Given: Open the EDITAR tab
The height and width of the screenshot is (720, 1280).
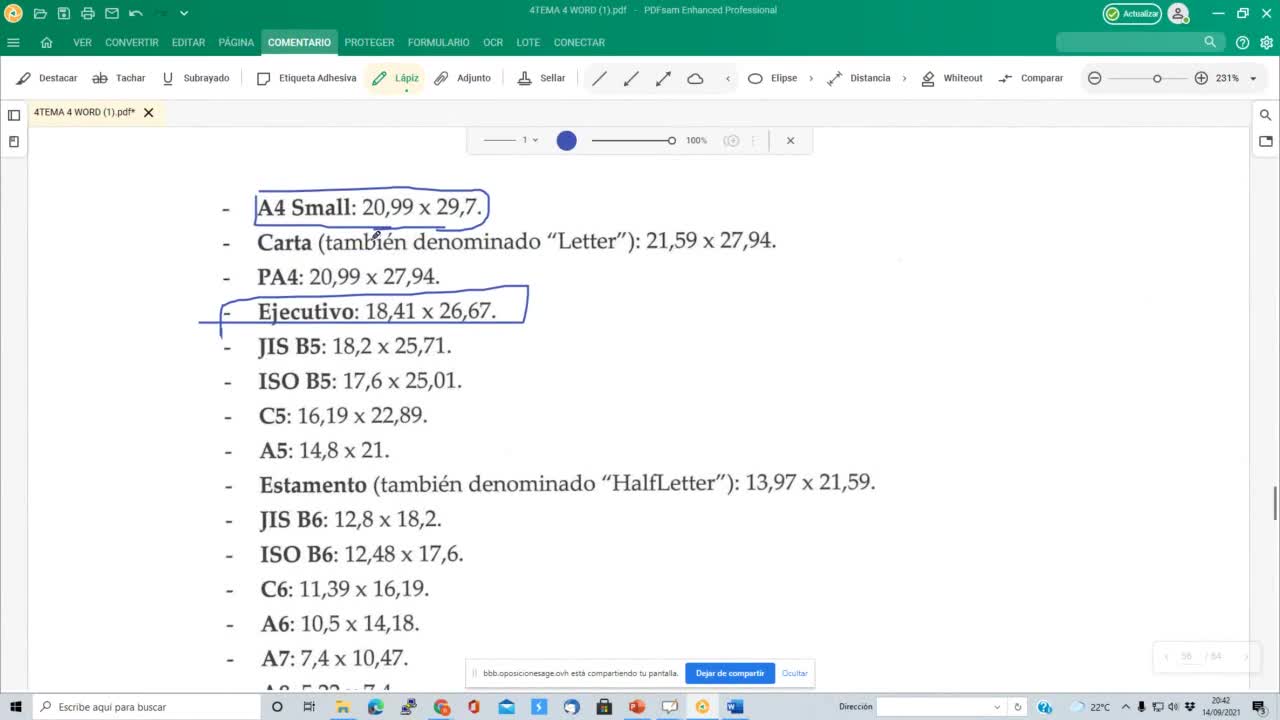Looking at the screenshot, I should (188, 42).
